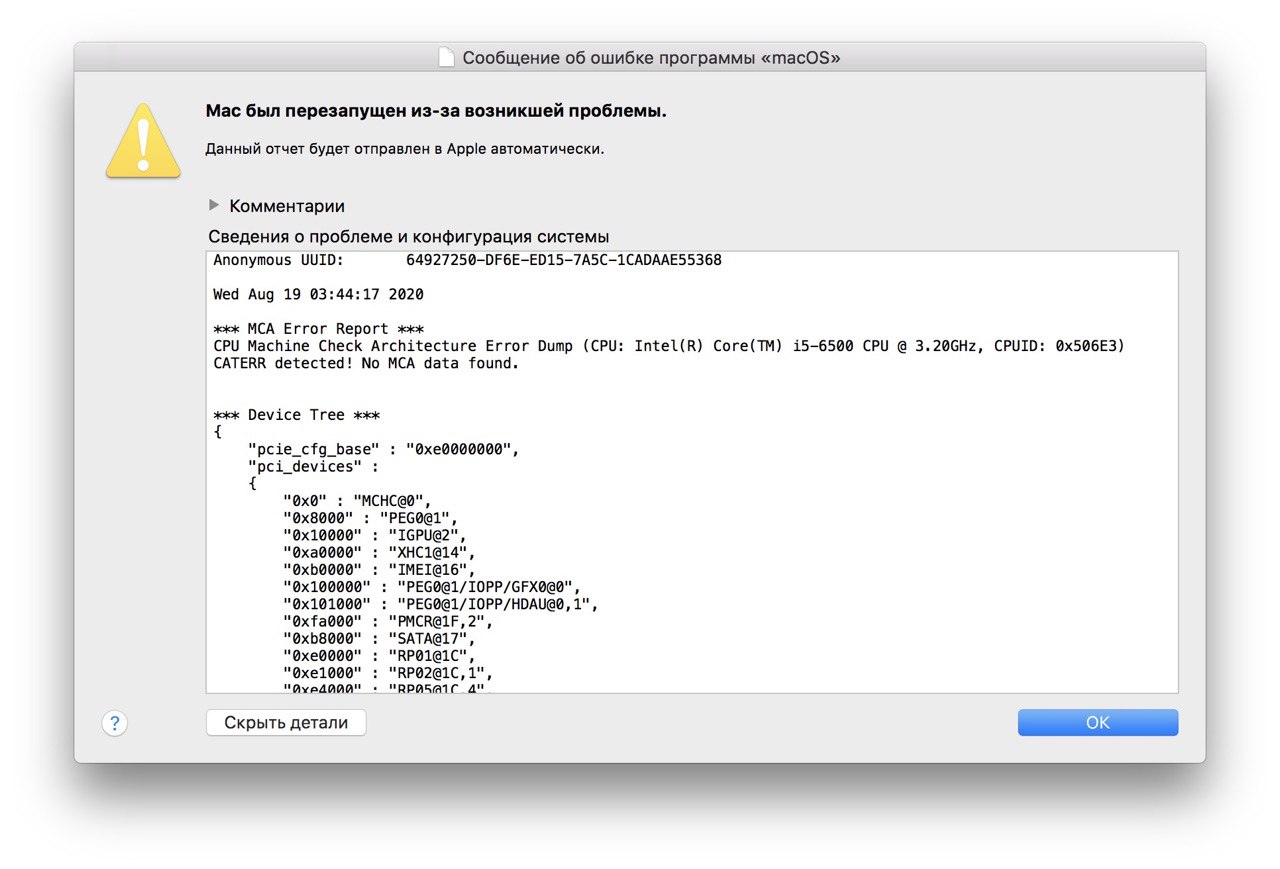
Task: Click the "PEG0@1/IOPP/GFX0@0" entry
Action: (x=432, y=587)
